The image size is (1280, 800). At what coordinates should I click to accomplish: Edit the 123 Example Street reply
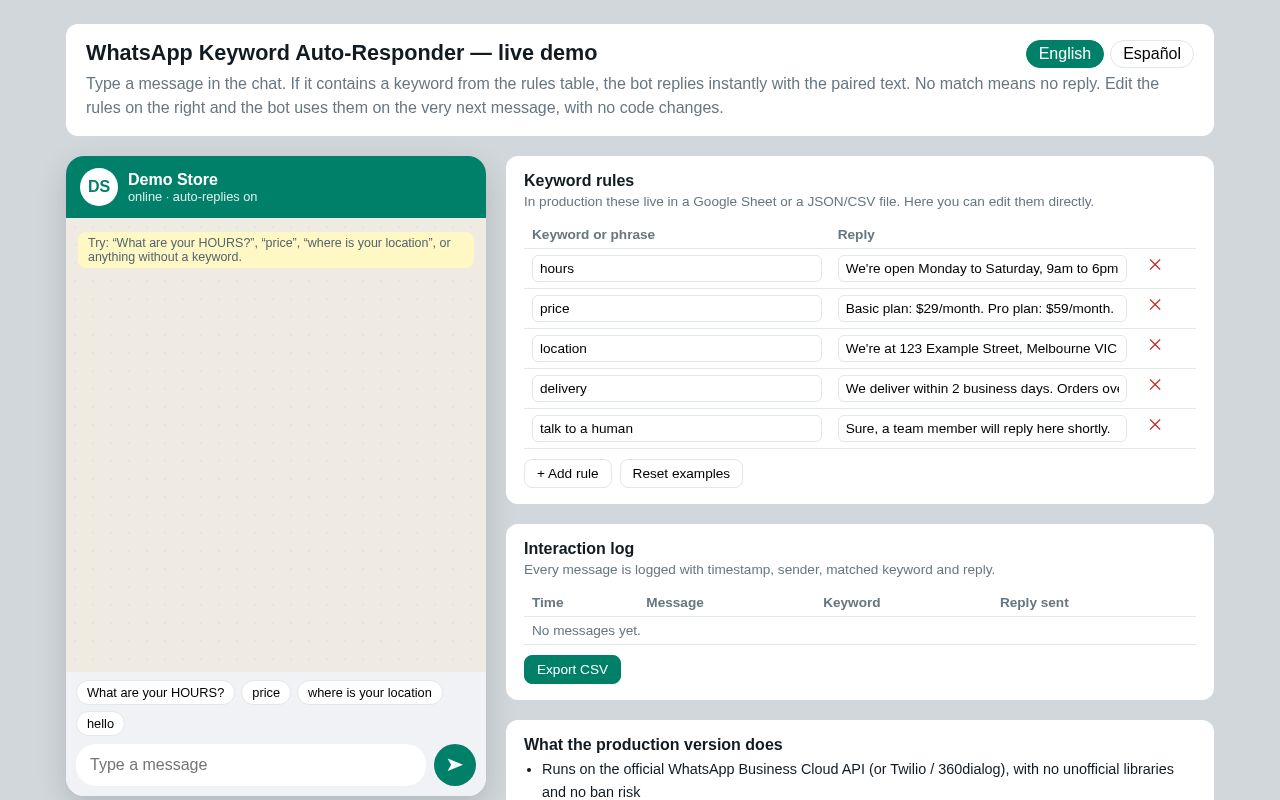pos(982,349)
